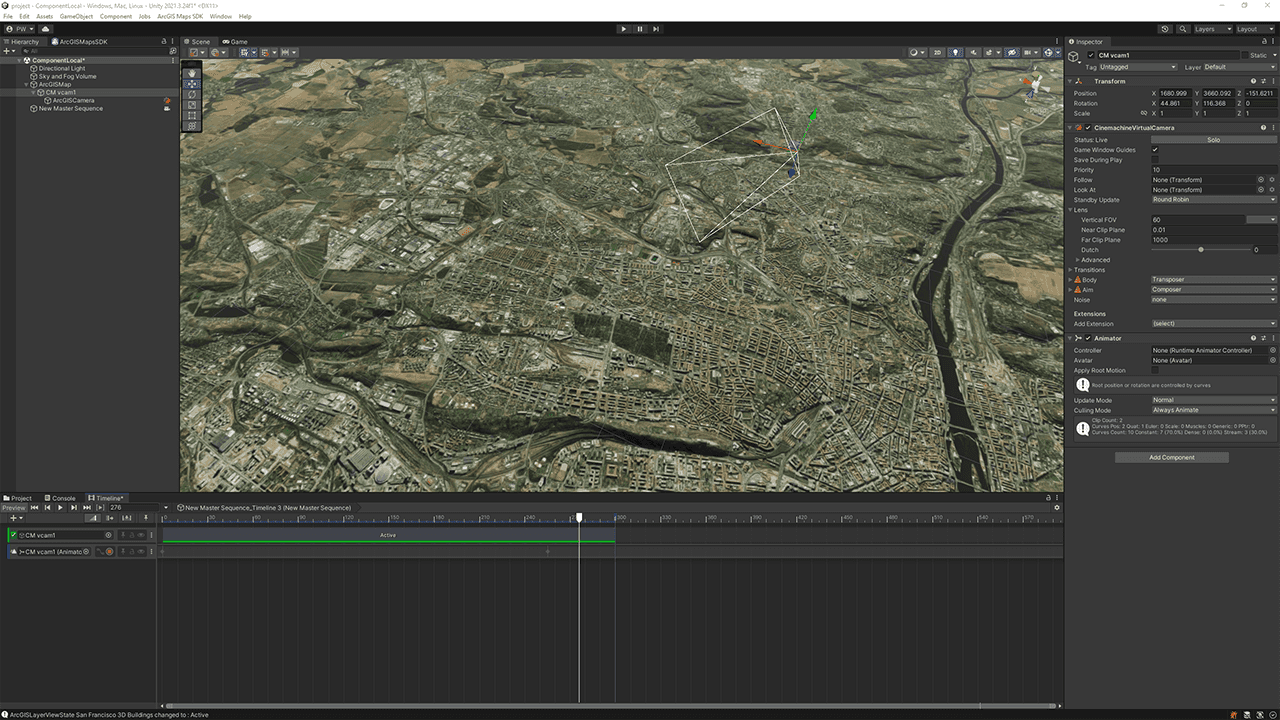Click the Add Component button
Viewport: 1280px width, 720px height.
point(1171,457)
